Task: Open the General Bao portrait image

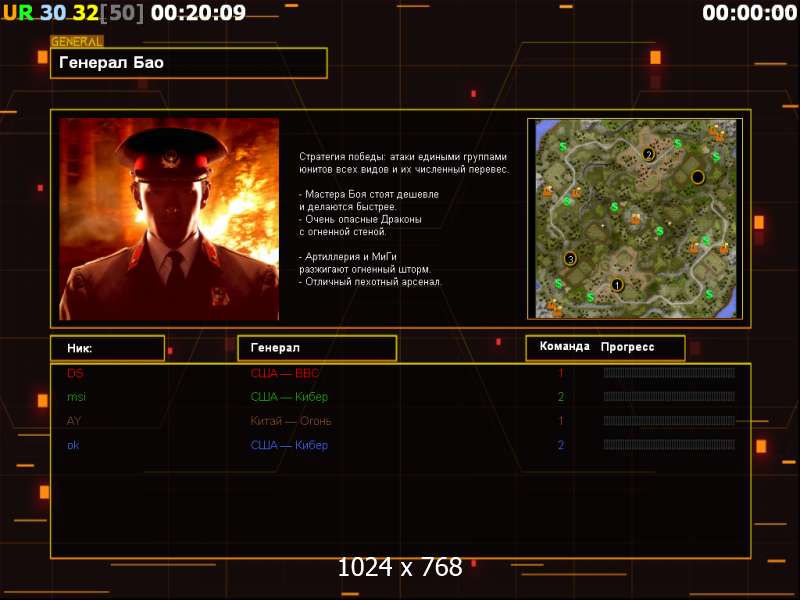Action: pyautogui.click(x=169, y=219)
